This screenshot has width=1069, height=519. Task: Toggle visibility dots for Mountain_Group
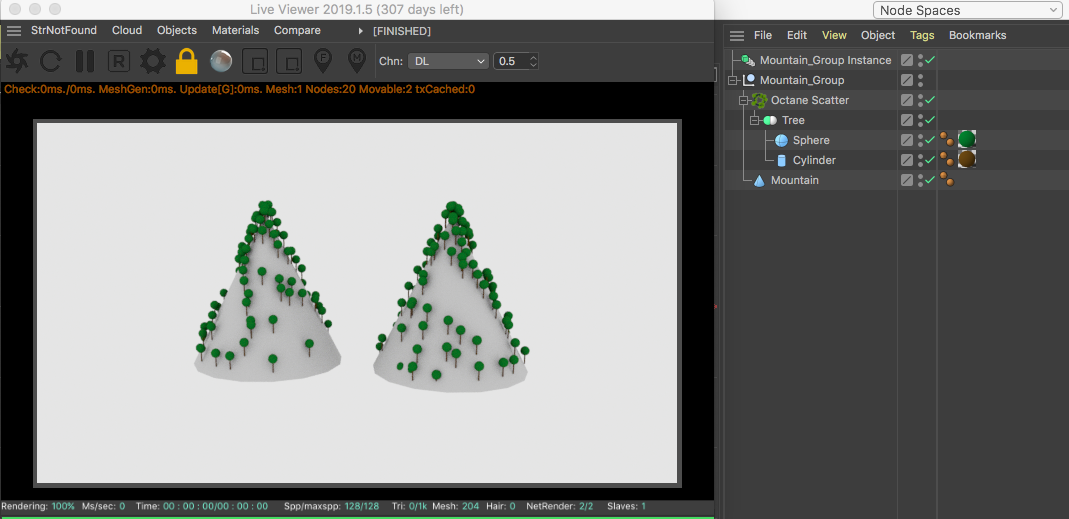tap(920, 80)
